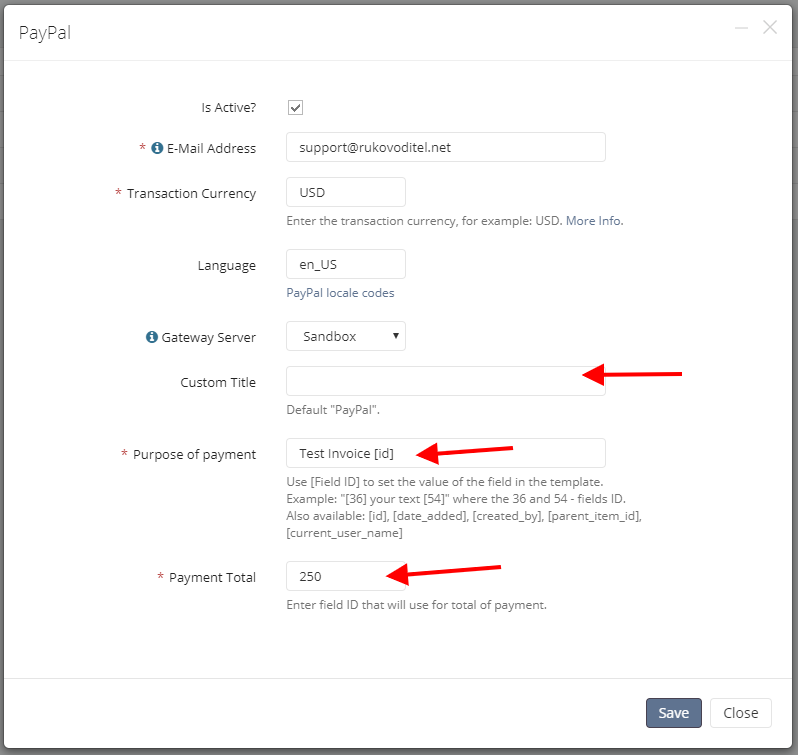Click the info icon beside E-Mail Address
Image resolution: width=798 pixels, height=755 pixels.
pyautogui.click(x=157, y=148)
